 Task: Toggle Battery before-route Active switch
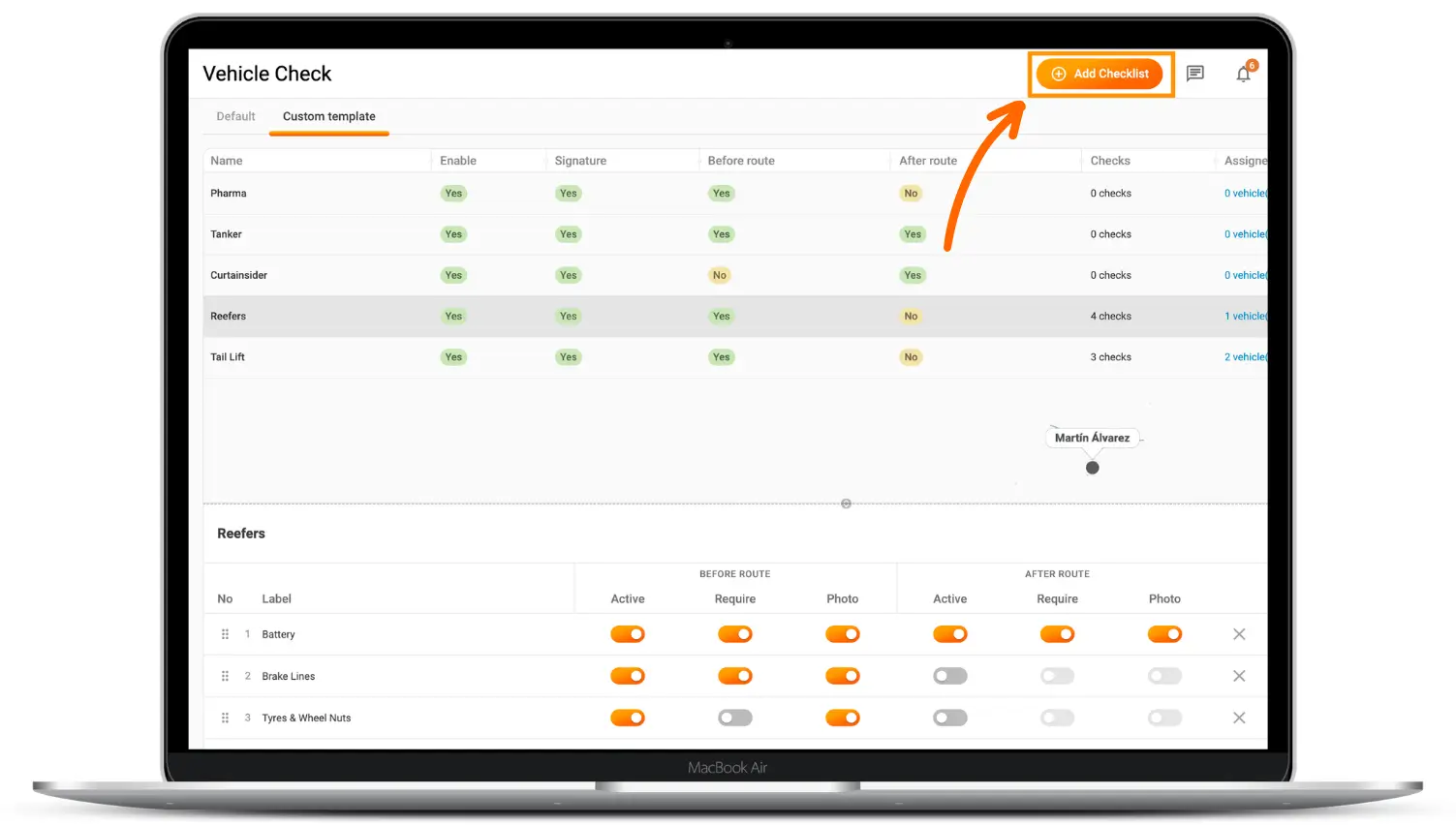coord(628,634)
